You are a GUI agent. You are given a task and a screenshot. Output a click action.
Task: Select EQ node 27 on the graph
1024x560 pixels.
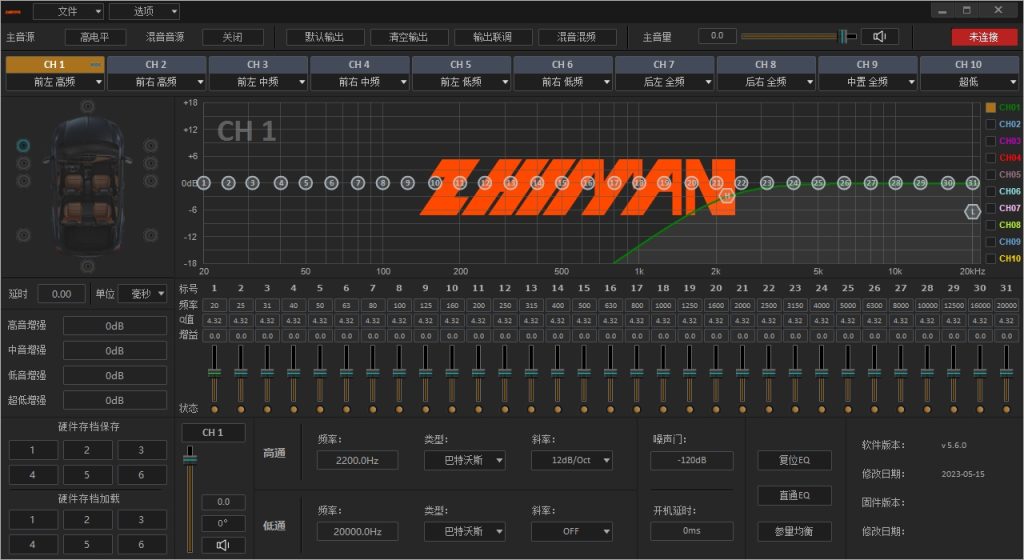point(871,183)
